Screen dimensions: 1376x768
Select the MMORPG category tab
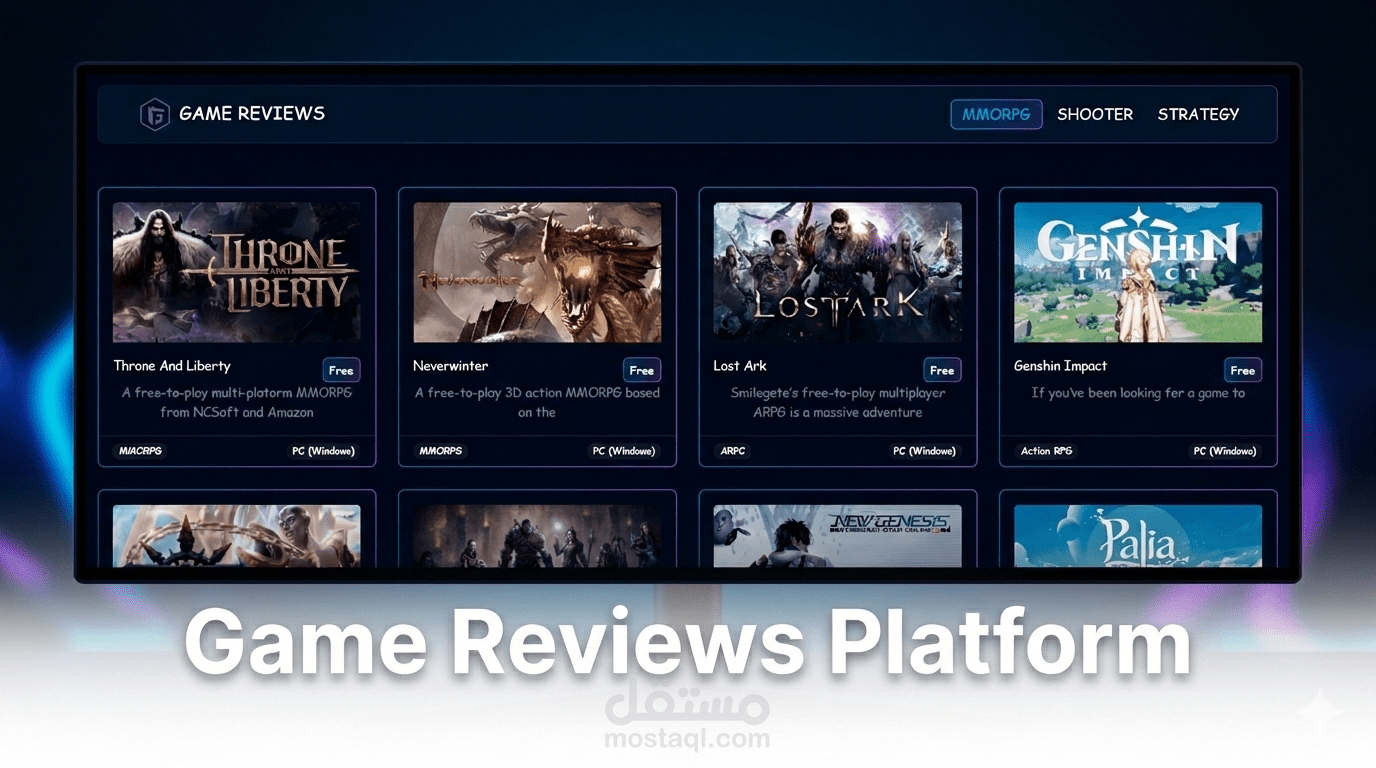996,114
